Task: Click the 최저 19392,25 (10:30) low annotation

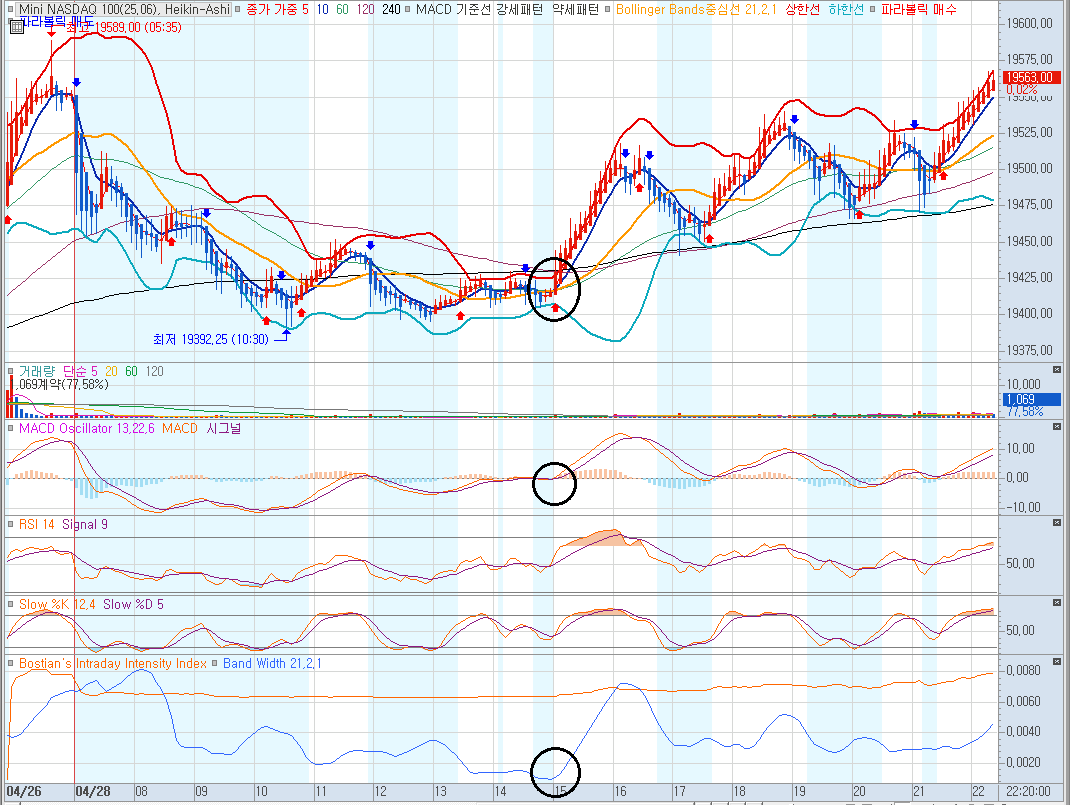Action: coord(211,339)
